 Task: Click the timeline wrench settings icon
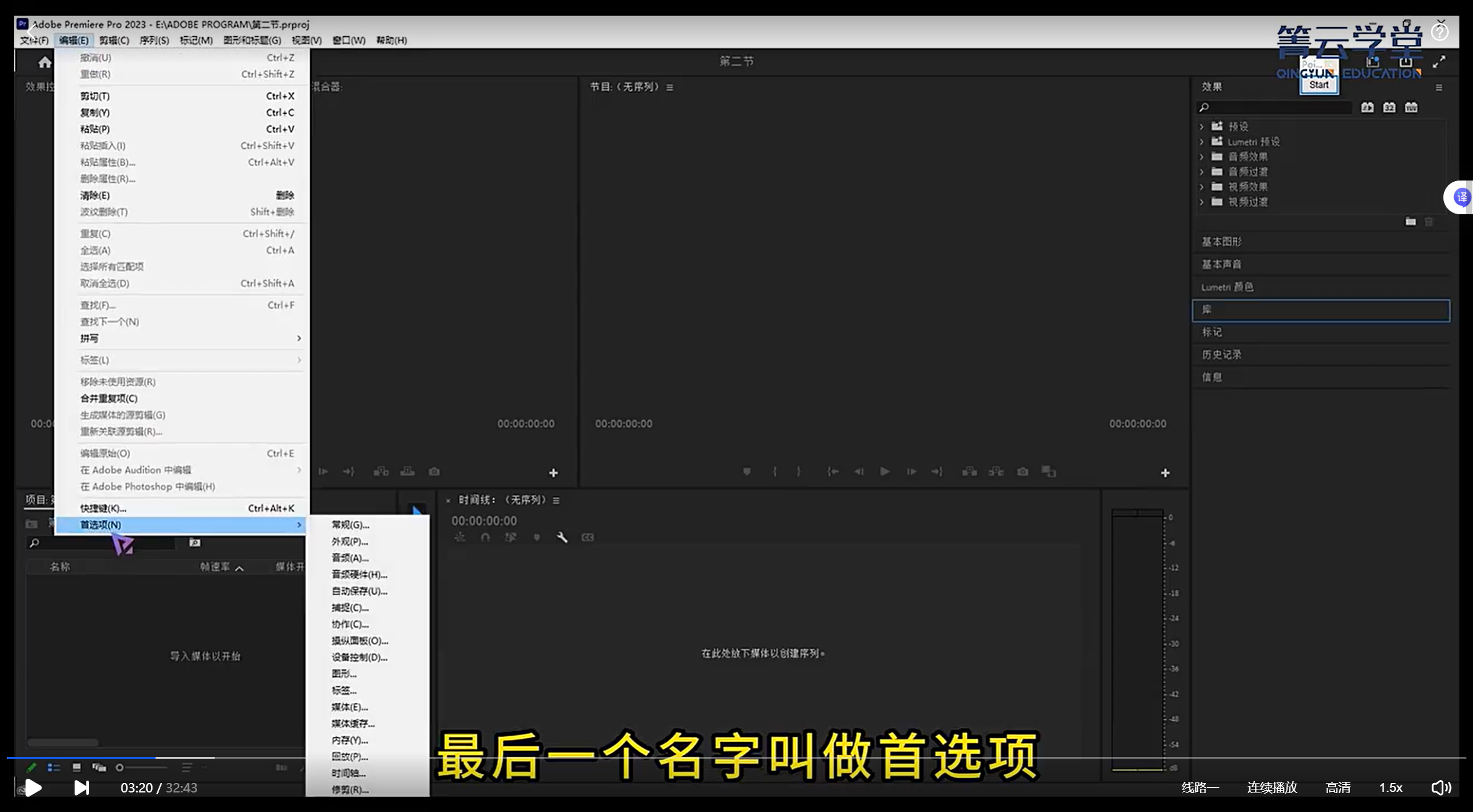pyautogui.click(x=562, y=537)
